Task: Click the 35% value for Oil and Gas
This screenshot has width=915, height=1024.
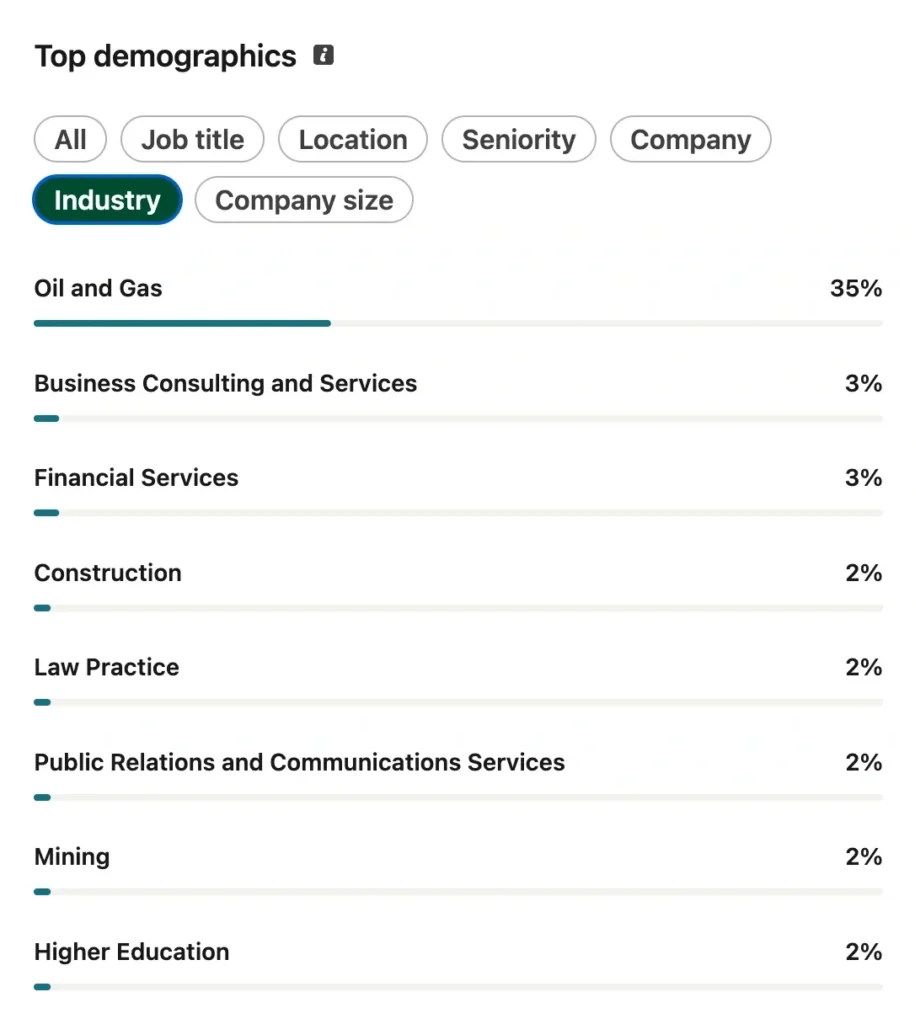Action: coord(856,288)
